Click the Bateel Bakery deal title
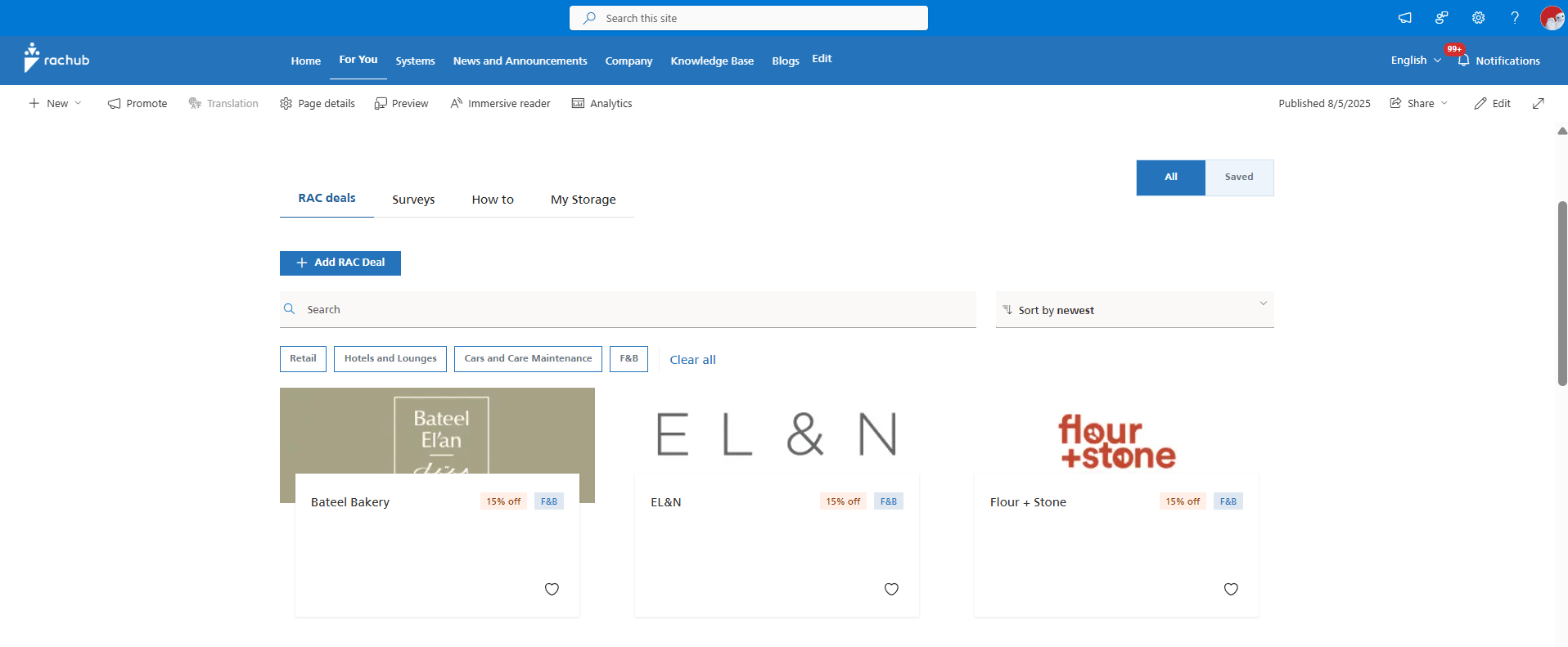Image resolution: width=1568 pixels, height=647 pixels. pyautogui.click(x=350, y=502)
